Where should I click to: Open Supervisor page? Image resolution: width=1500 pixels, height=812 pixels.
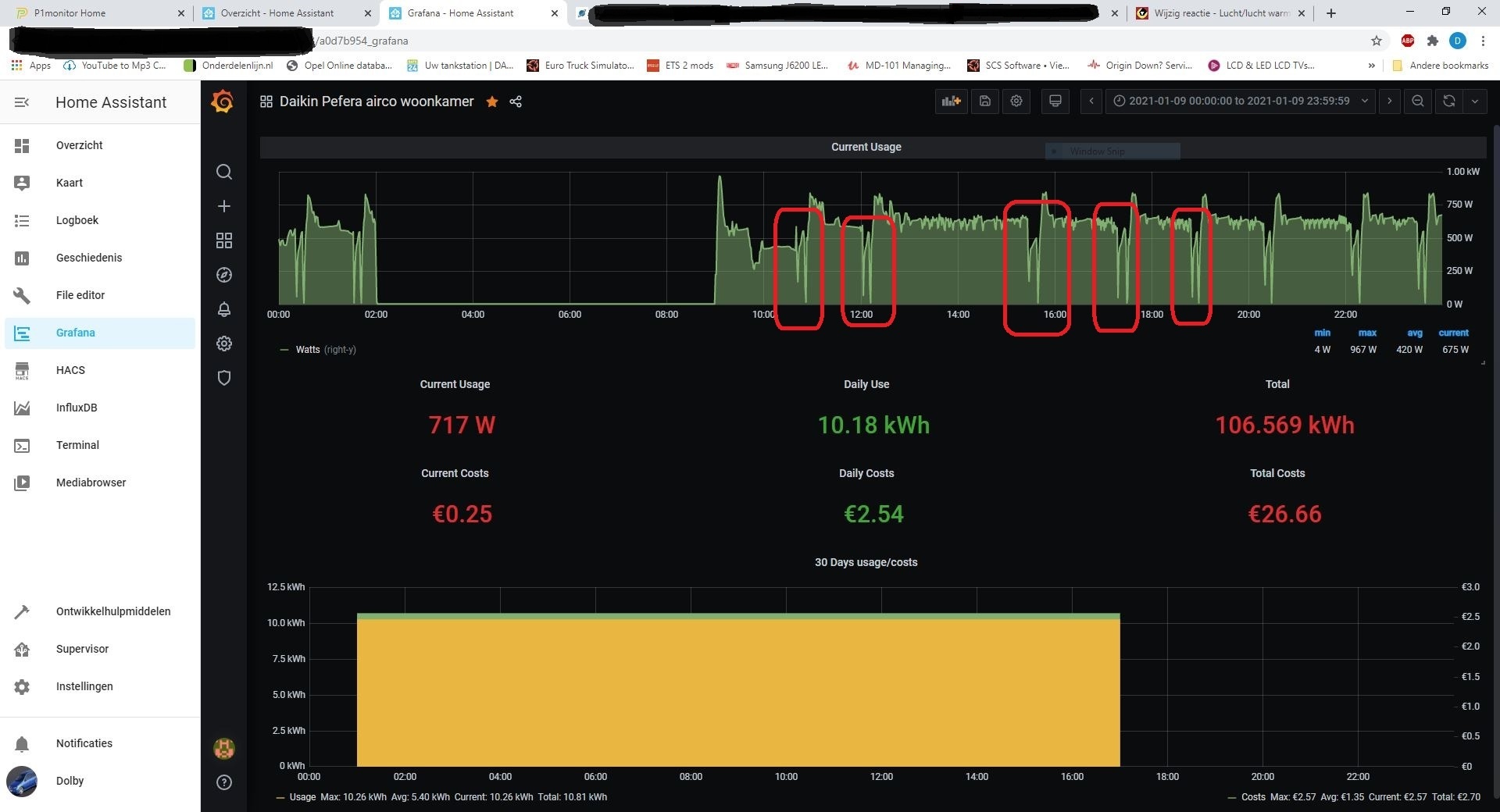[100, 649]
